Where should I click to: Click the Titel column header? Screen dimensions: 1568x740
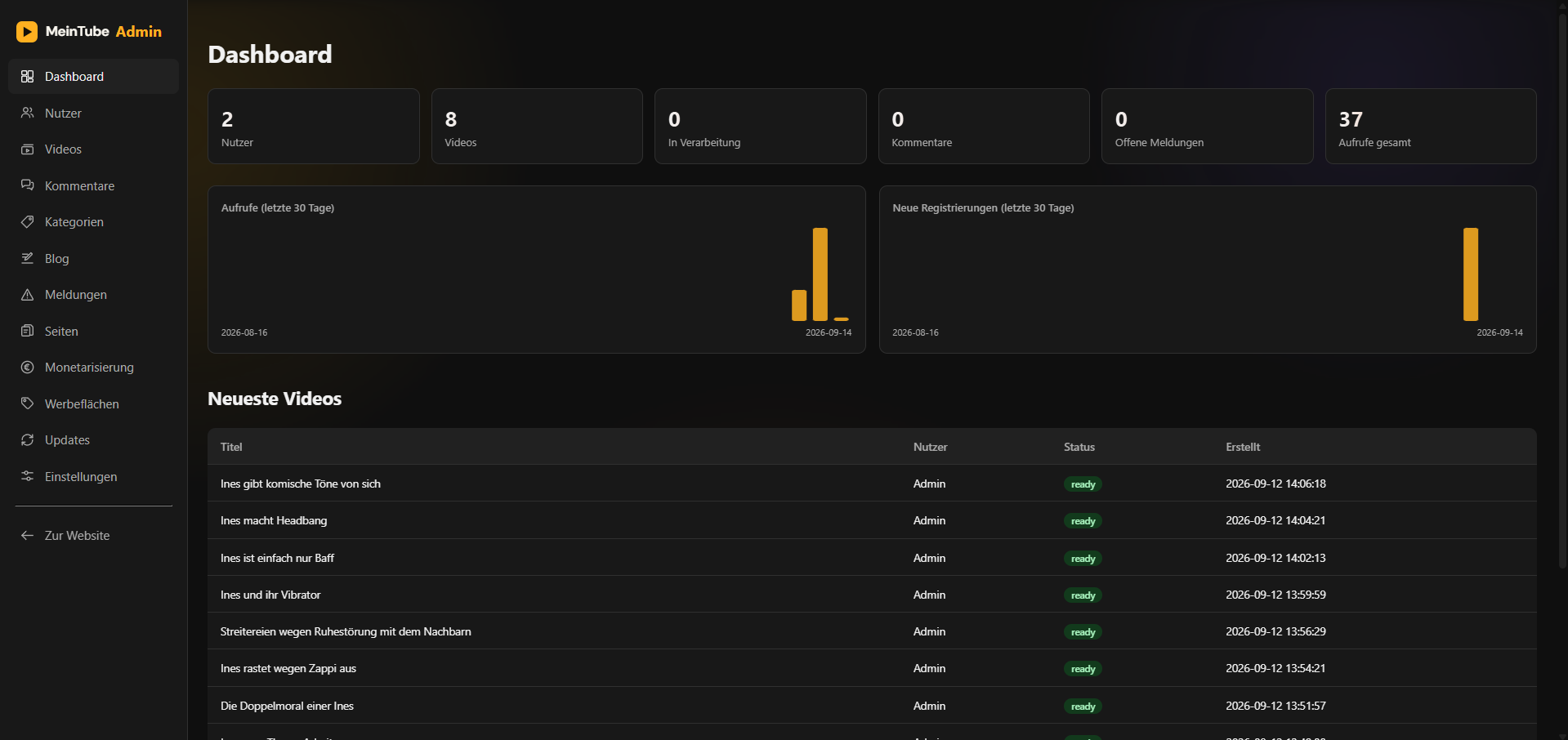click(231, 447)
